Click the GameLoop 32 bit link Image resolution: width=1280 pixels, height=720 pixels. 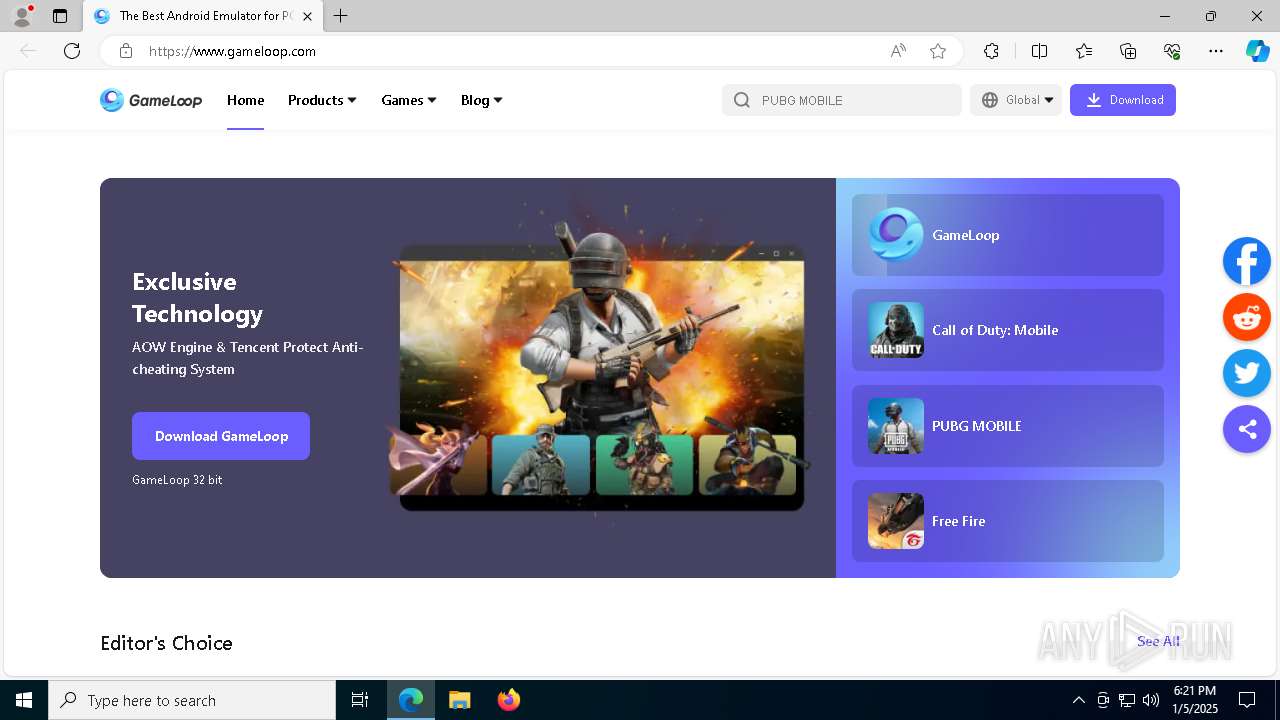177,480
